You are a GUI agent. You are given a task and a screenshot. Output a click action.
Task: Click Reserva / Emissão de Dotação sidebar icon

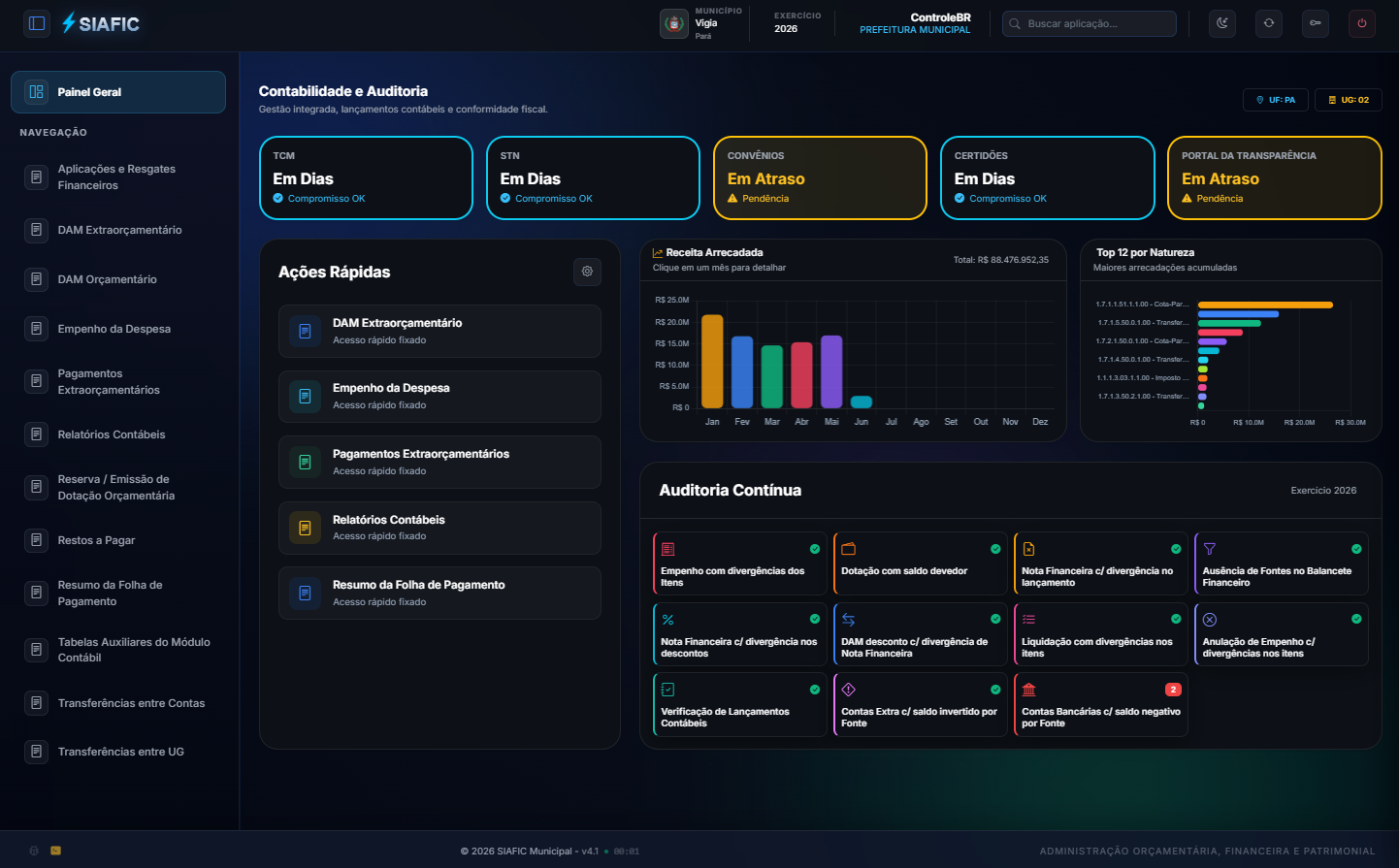click(x=36, y=487)
